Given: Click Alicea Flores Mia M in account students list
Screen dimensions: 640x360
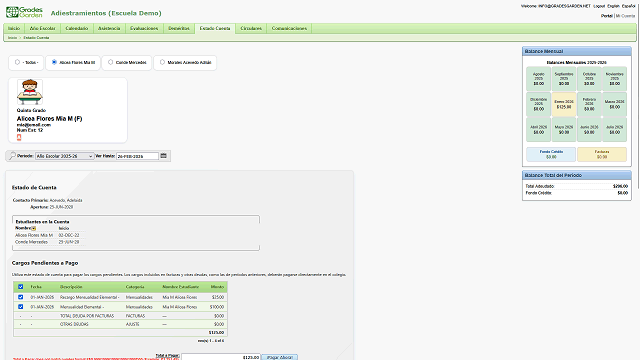Looking at the screenshot, I should (x=34, y=235).
